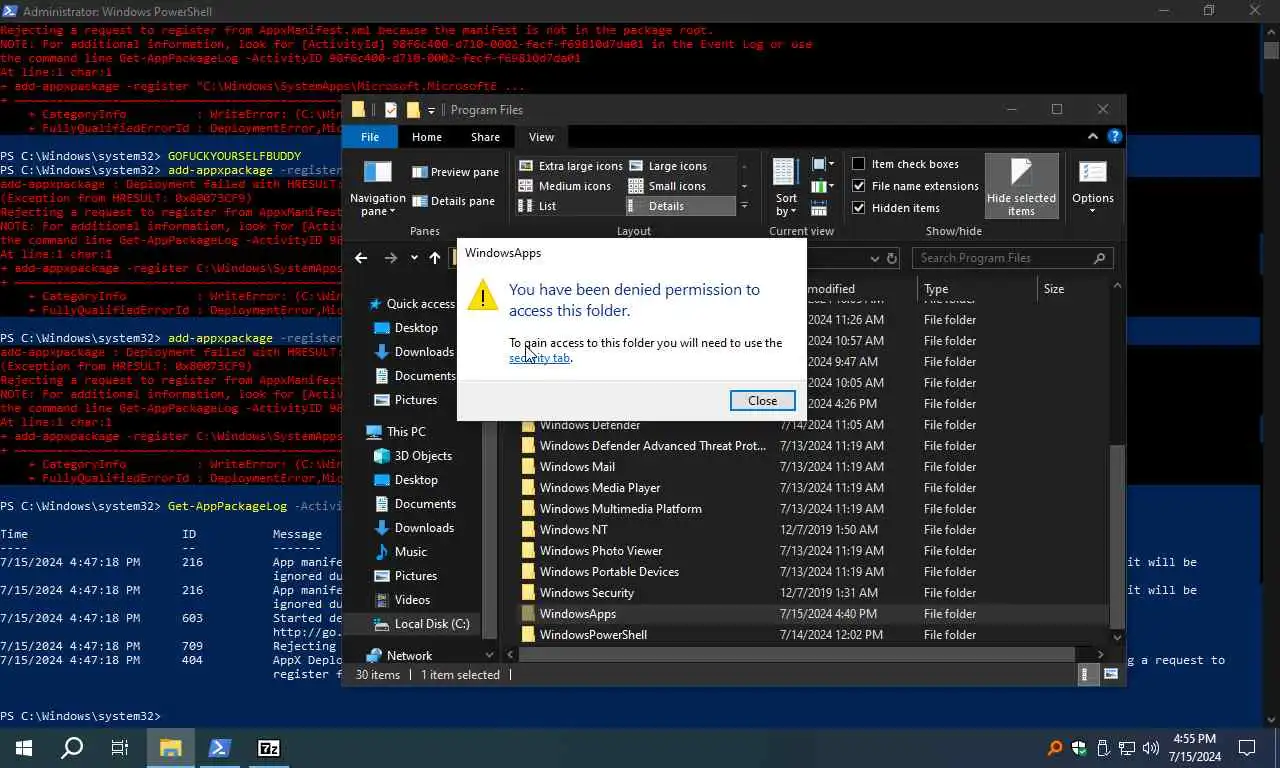Select Quick access in navigation pane

420,304
